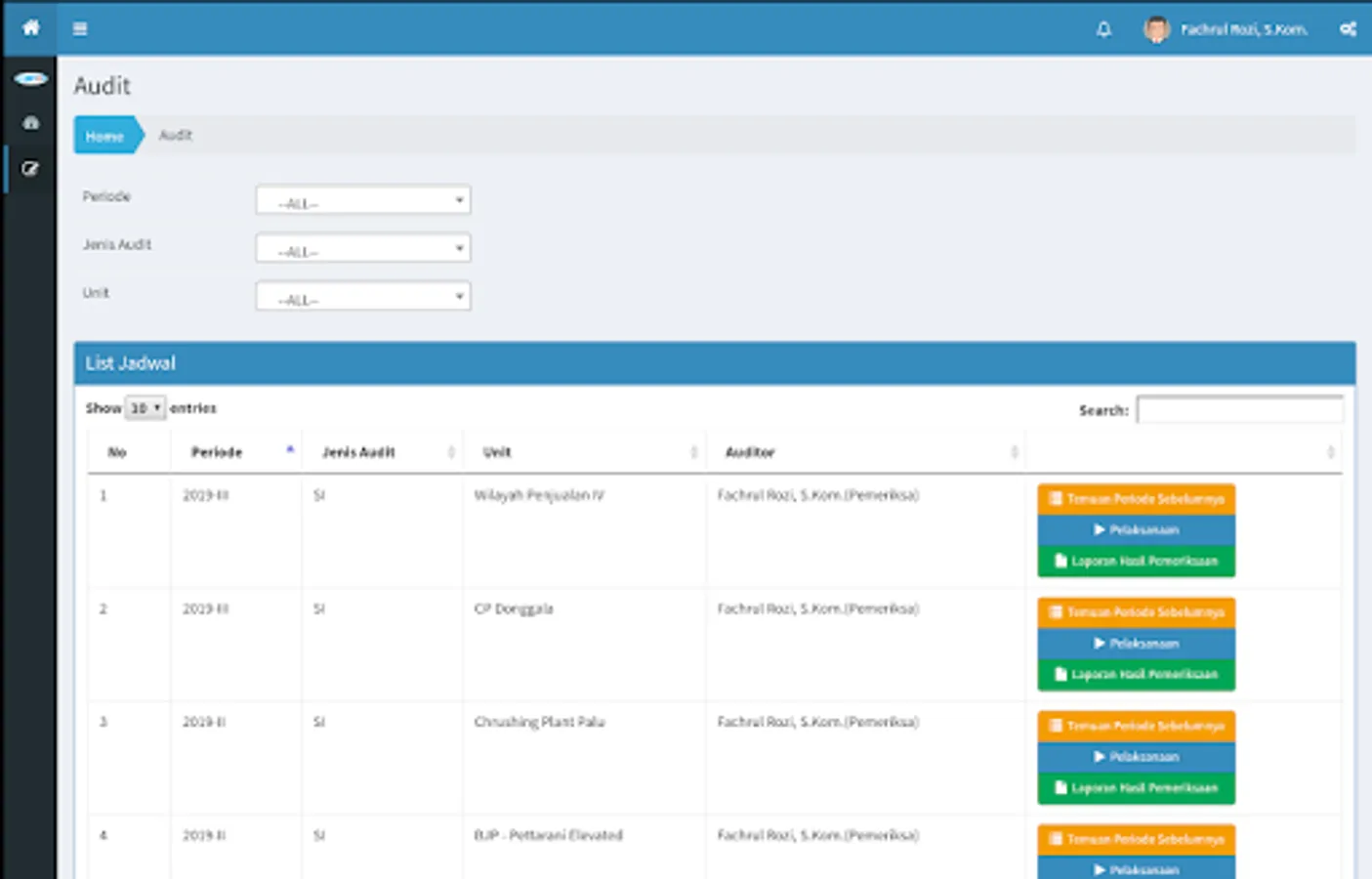Select the 'Chrushing Plant Palu' unit cell

point(539,722)
